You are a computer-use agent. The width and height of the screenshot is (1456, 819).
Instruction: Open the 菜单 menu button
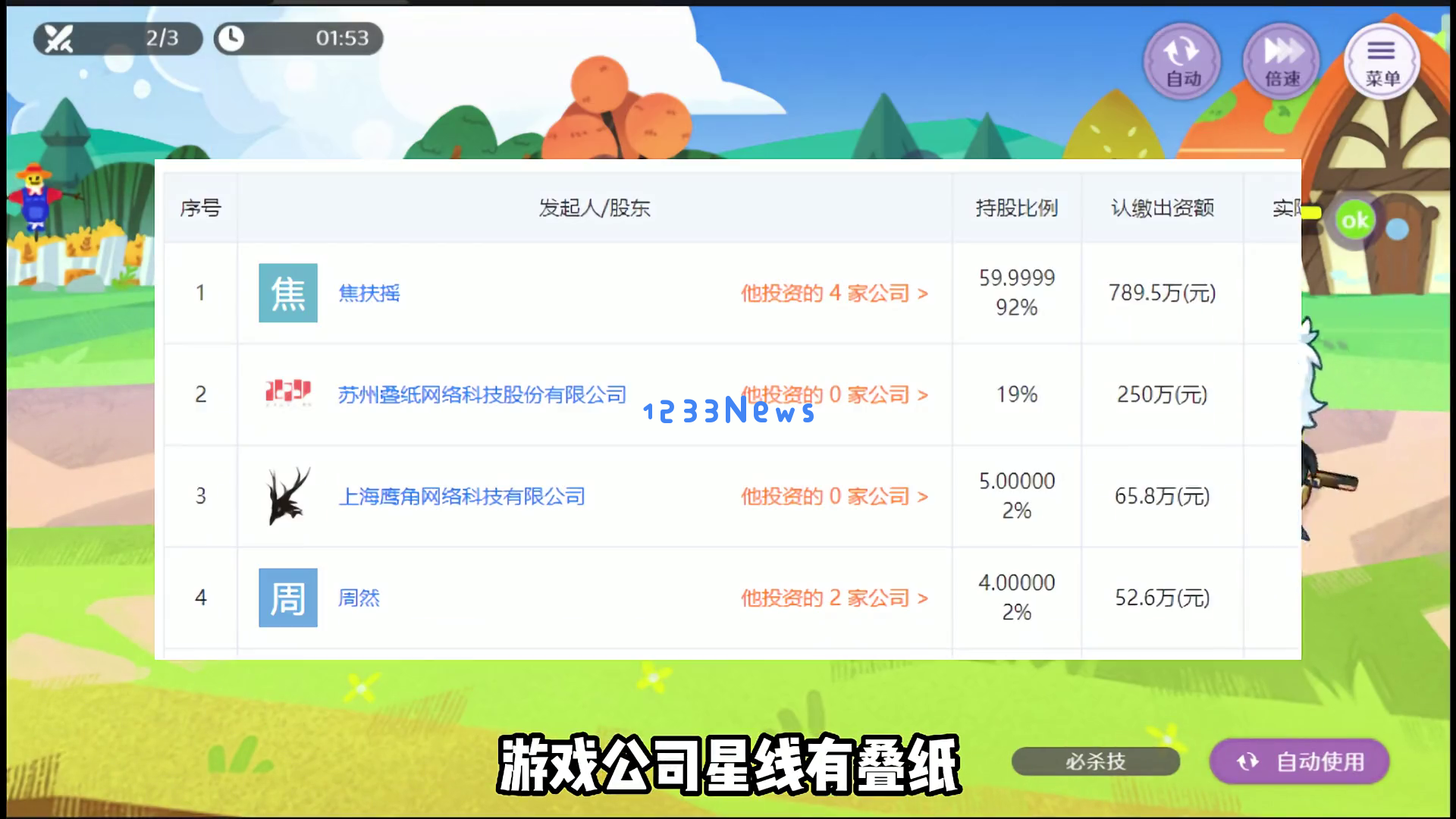pos(1382,61)
